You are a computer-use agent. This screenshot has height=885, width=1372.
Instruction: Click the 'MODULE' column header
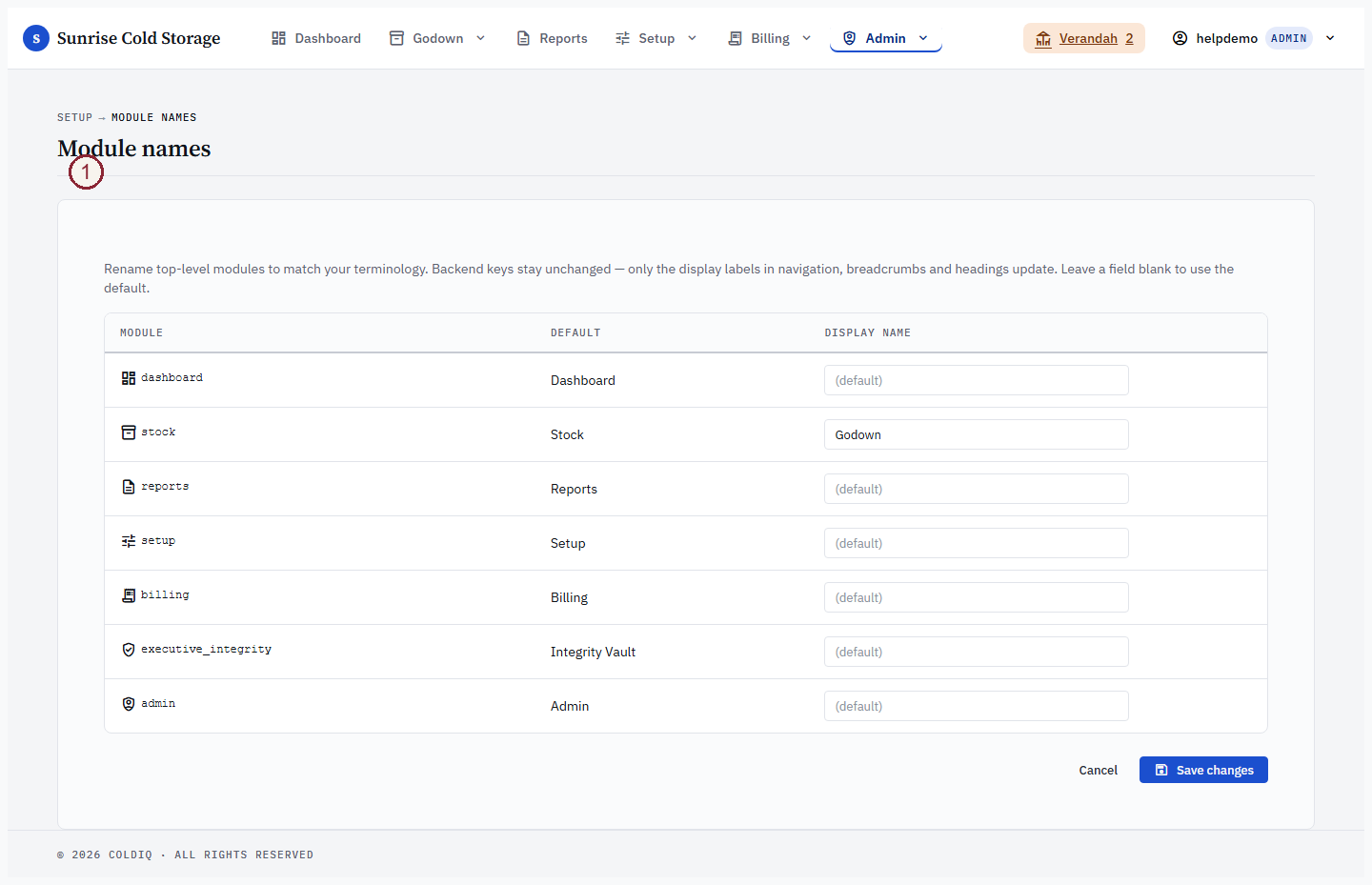(x=141, y=332)
